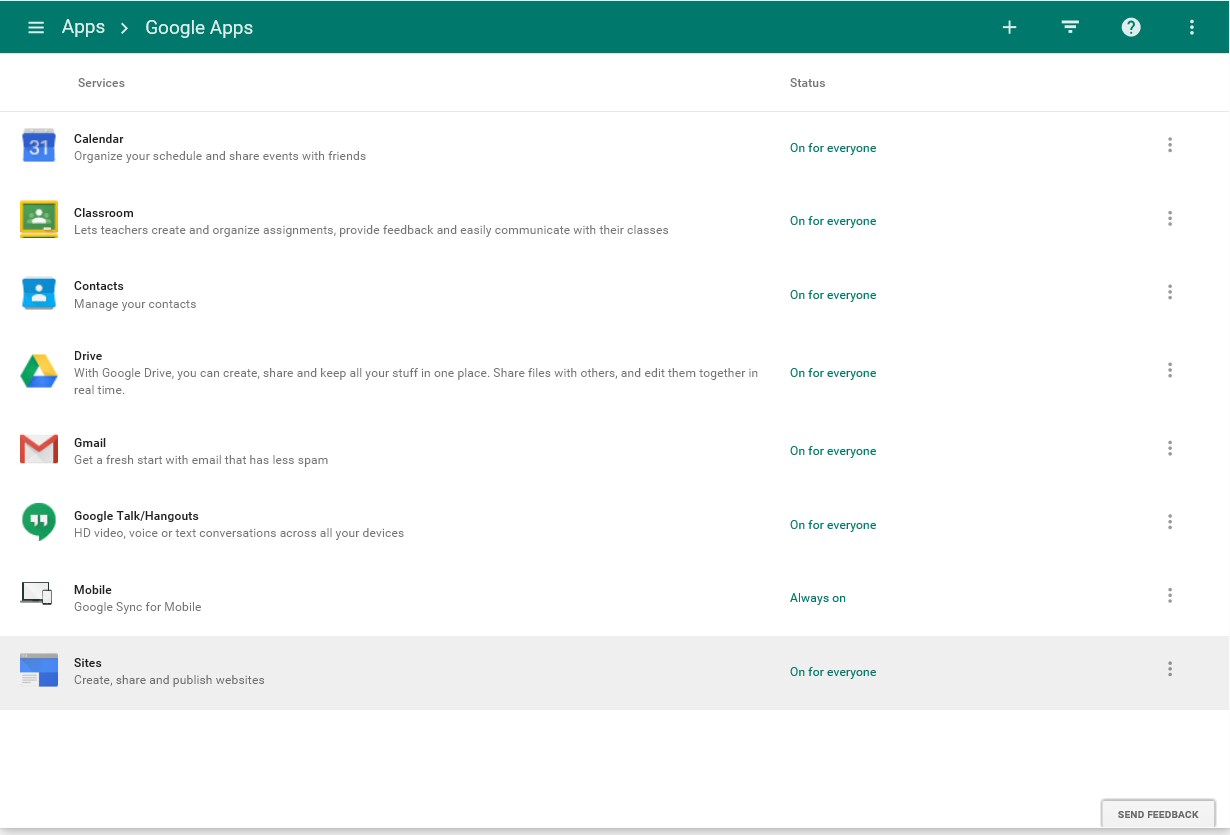The width and height of the screenshot is (1230, 835).
Task: Click 'HD video, voice or text conversations' description
Action: coord(239,533)
